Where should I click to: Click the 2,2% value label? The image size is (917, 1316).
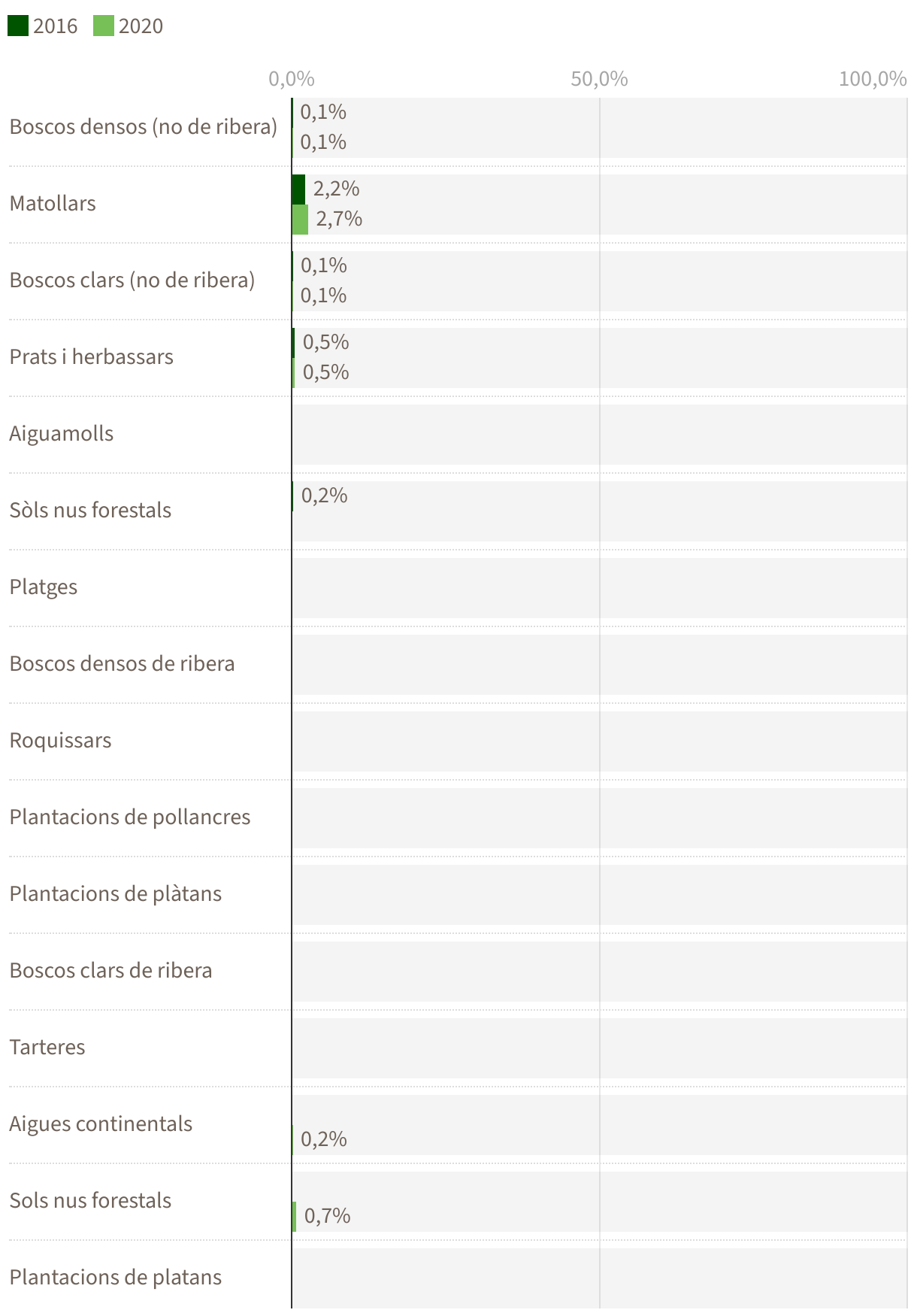(x=336, y=189)
